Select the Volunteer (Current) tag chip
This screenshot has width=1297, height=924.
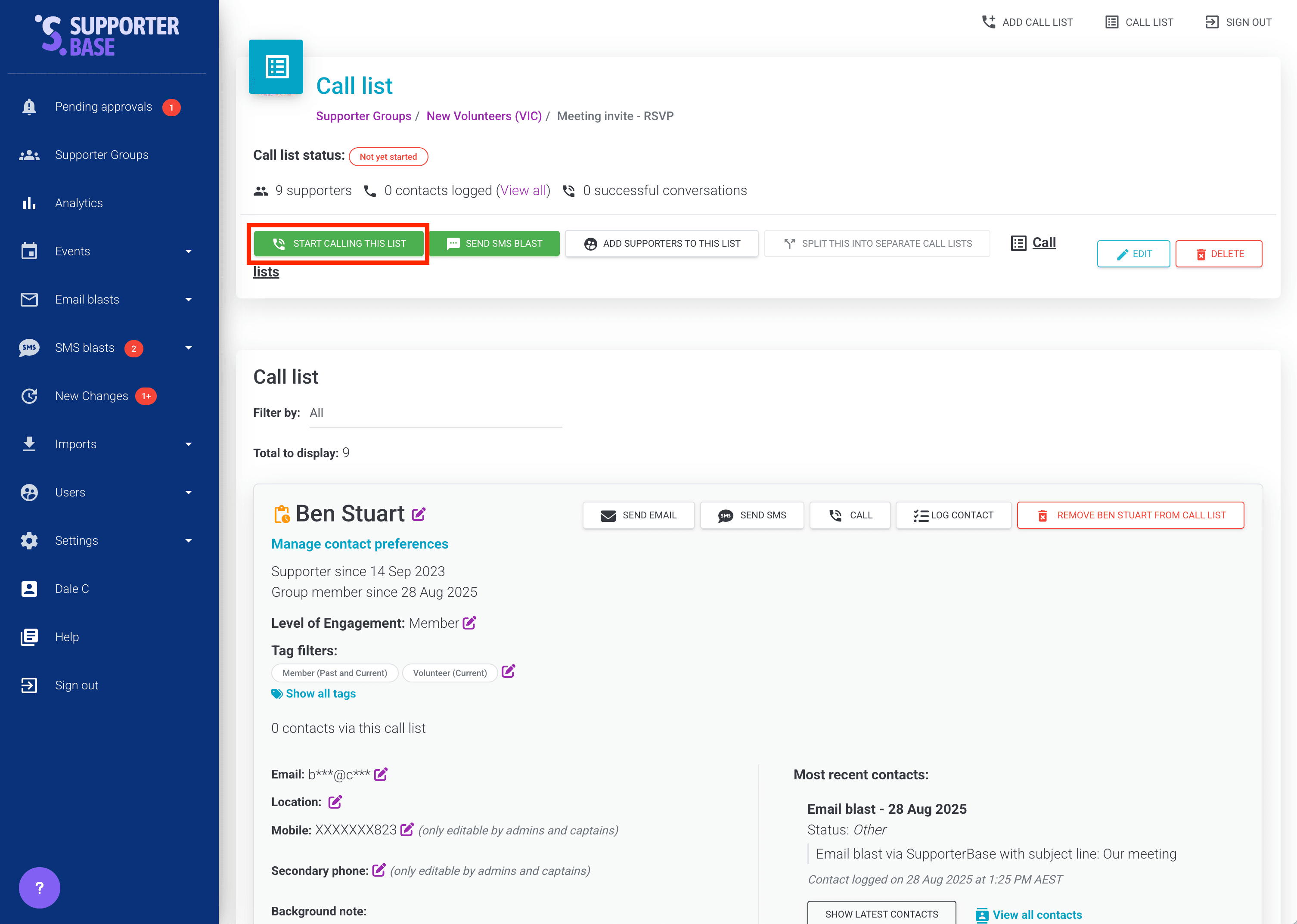(450, 673)
